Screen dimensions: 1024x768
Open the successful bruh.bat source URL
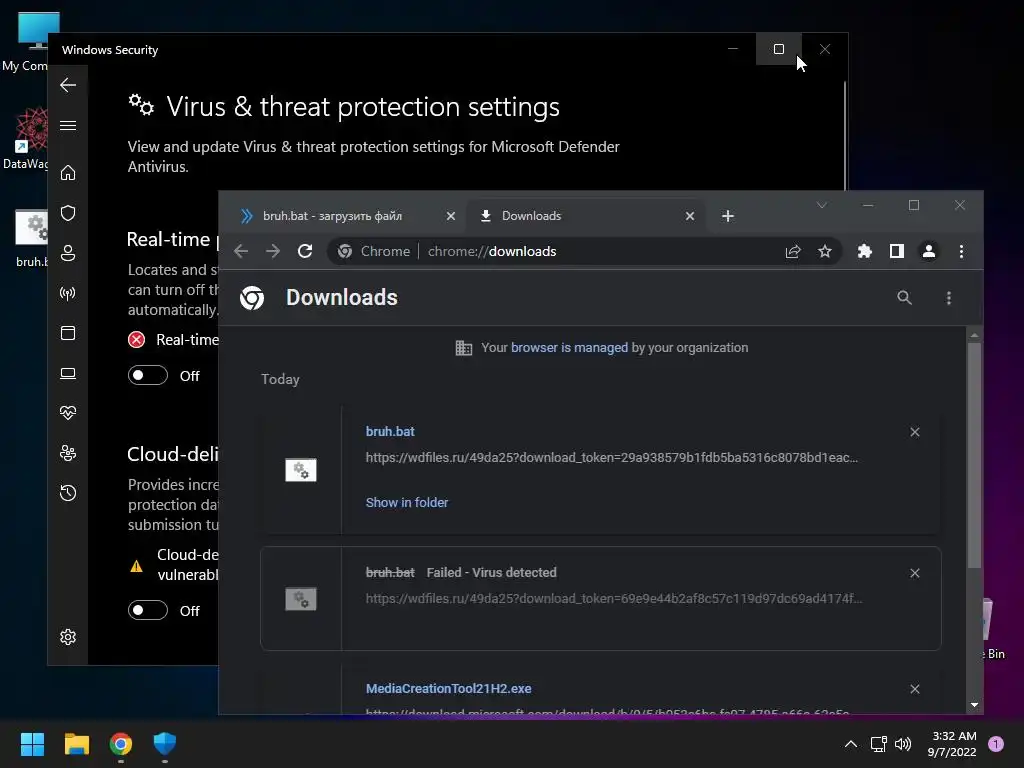tap(612, 457)
